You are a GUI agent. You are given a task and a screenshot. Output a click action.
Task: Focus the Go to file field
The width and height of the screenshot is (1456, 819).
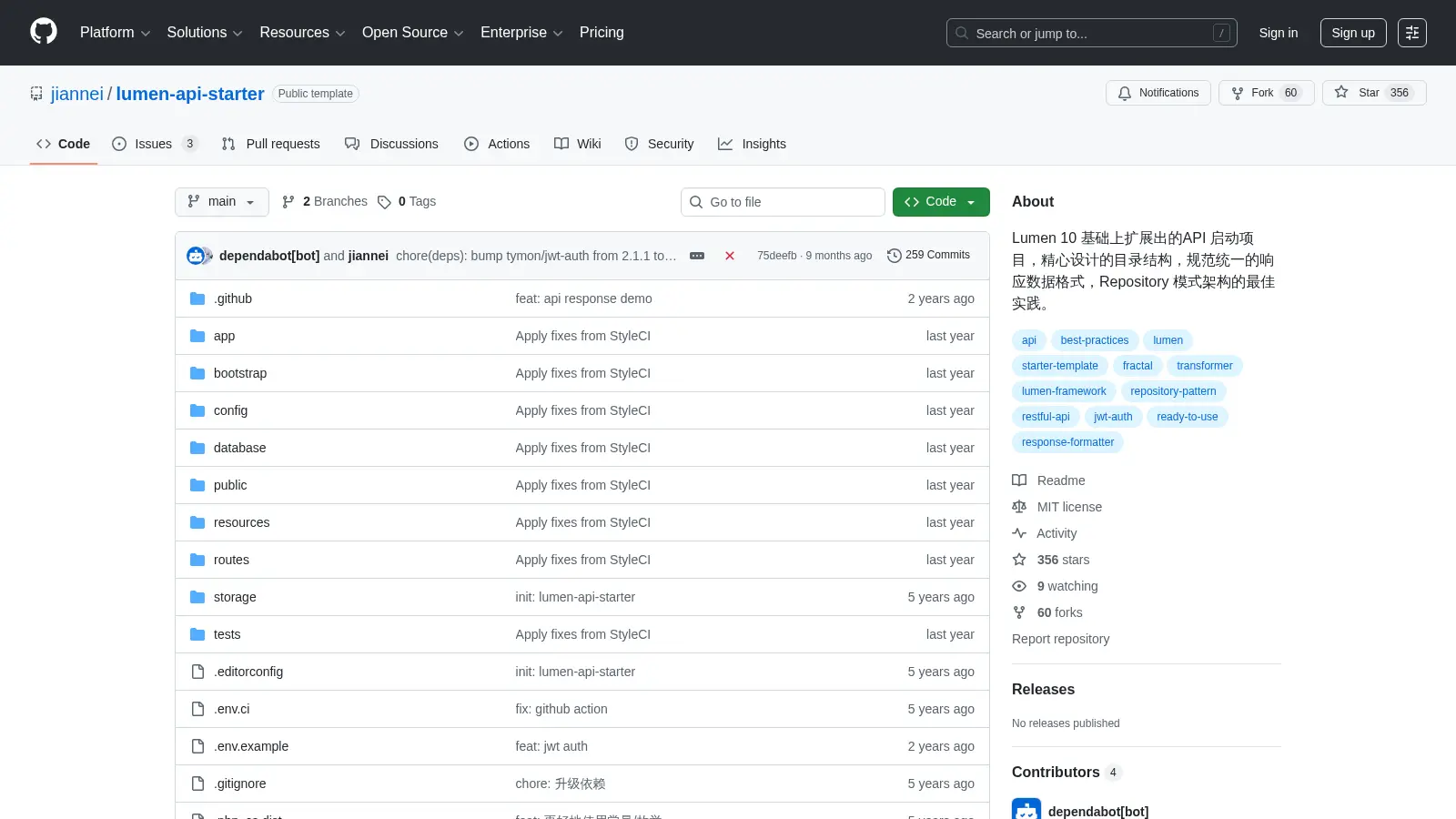click(783, 202)
